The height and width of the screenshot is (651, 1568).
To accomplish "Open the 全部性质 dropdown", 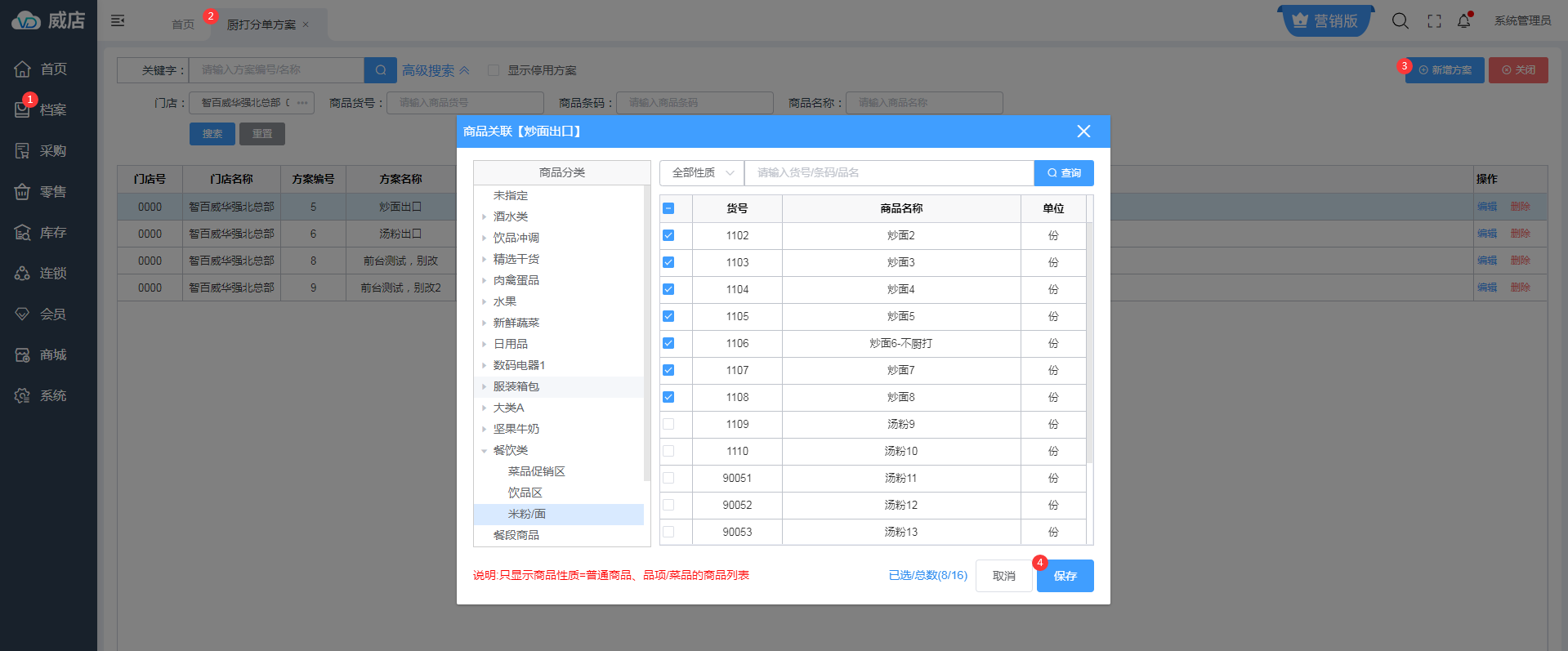I will [702, 173].
